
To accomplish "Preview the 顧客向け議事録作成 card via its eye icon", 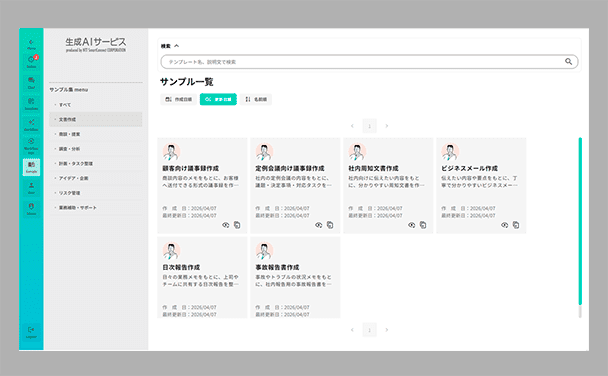I will pos(226,225).
